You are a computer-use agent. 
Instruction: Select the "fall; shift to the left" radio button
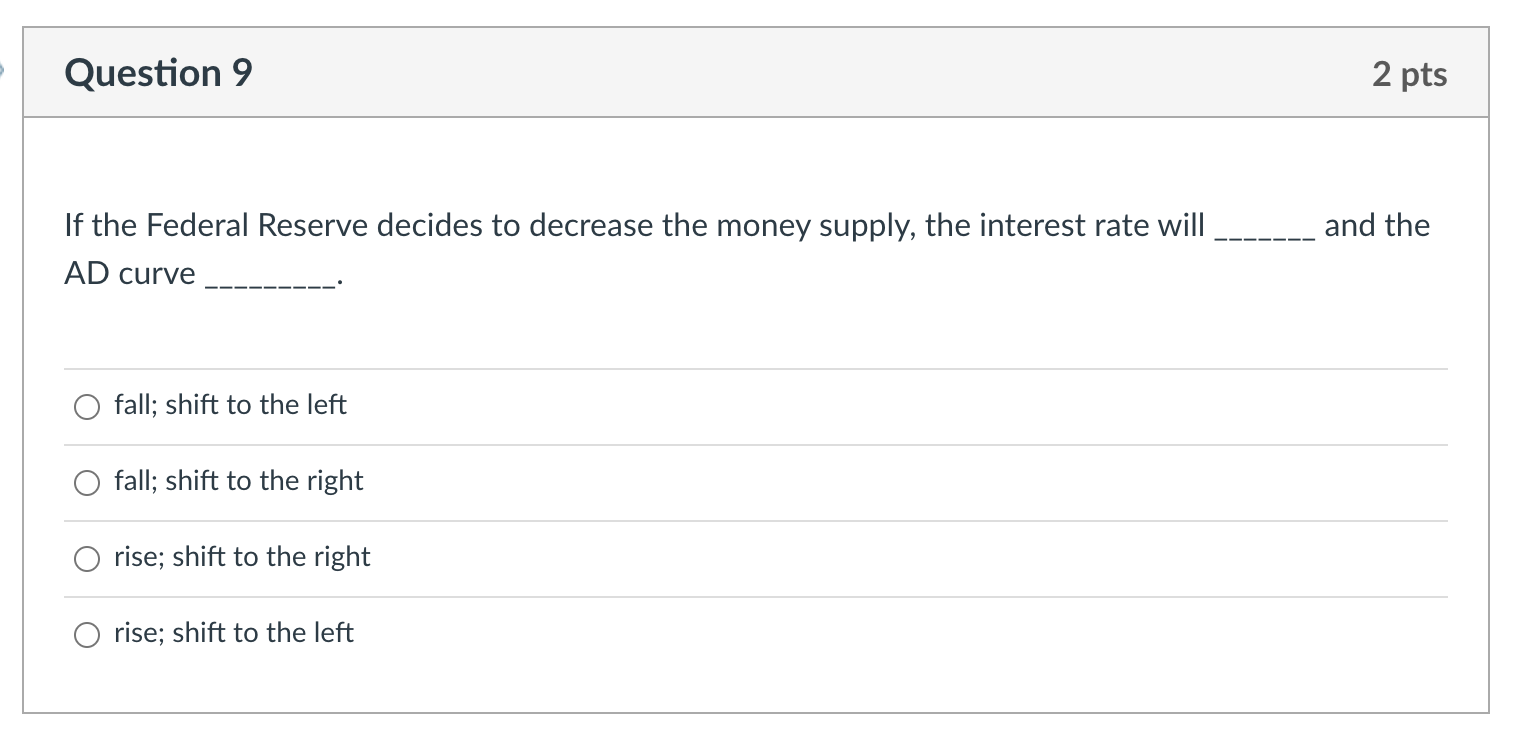pos(87,407)
